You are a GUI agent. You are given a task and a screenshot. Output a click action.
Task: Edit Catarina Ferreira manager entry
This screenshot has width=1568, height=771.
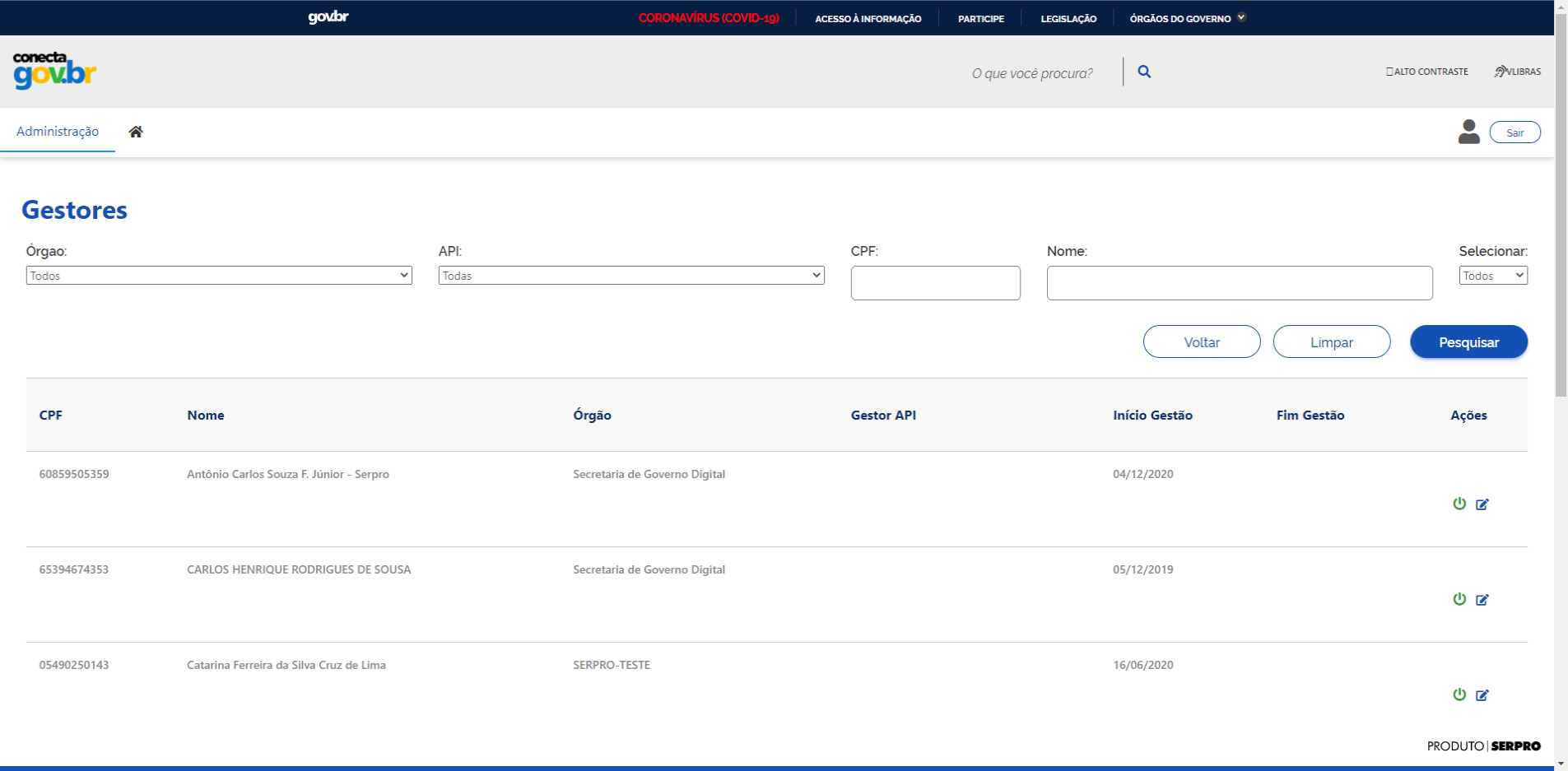pos(1482,695)
